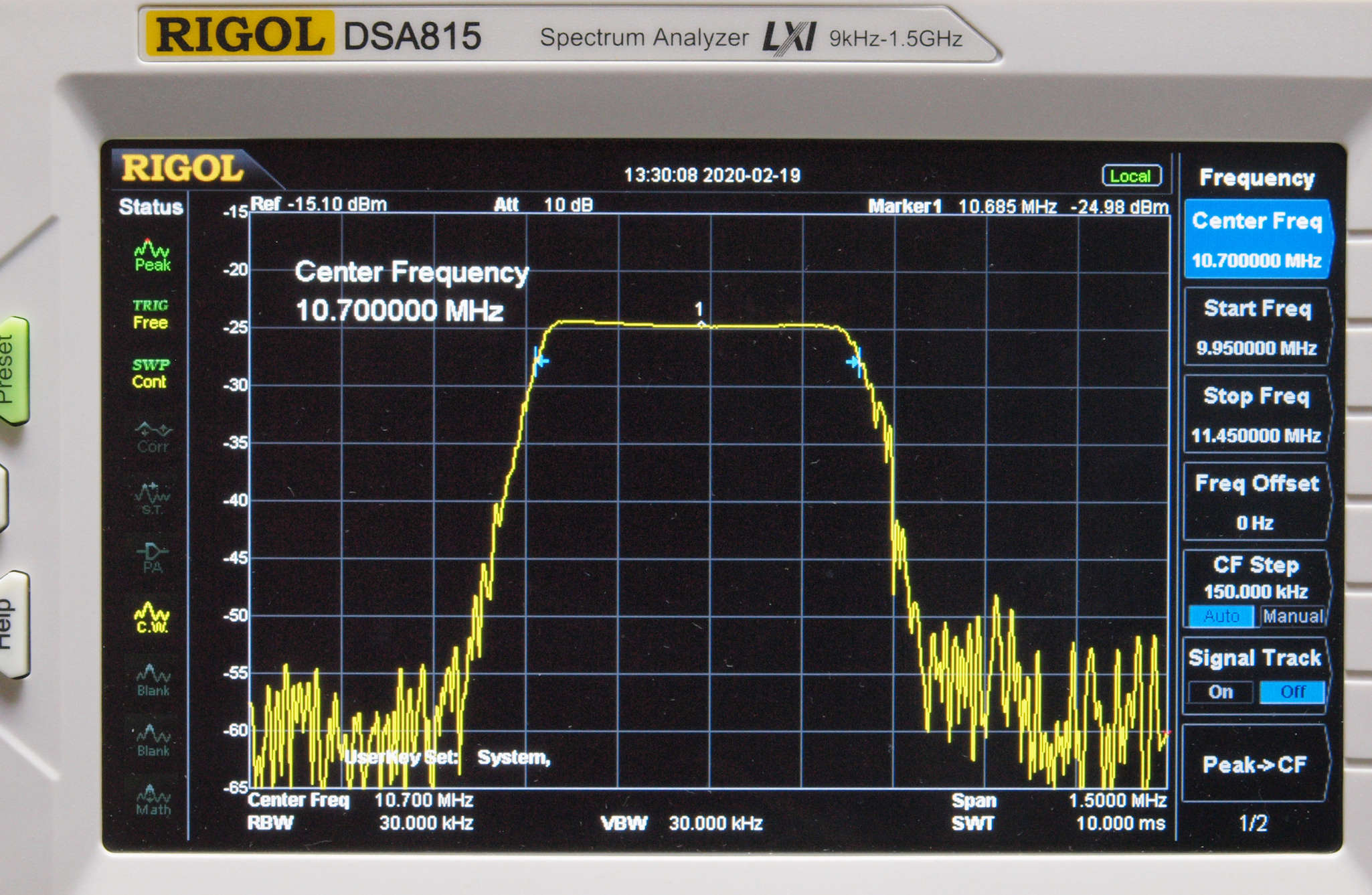Click the SWP Cont sweep icon
Image resolution: width=1372 pixels, height=895 pixels.
150,374
